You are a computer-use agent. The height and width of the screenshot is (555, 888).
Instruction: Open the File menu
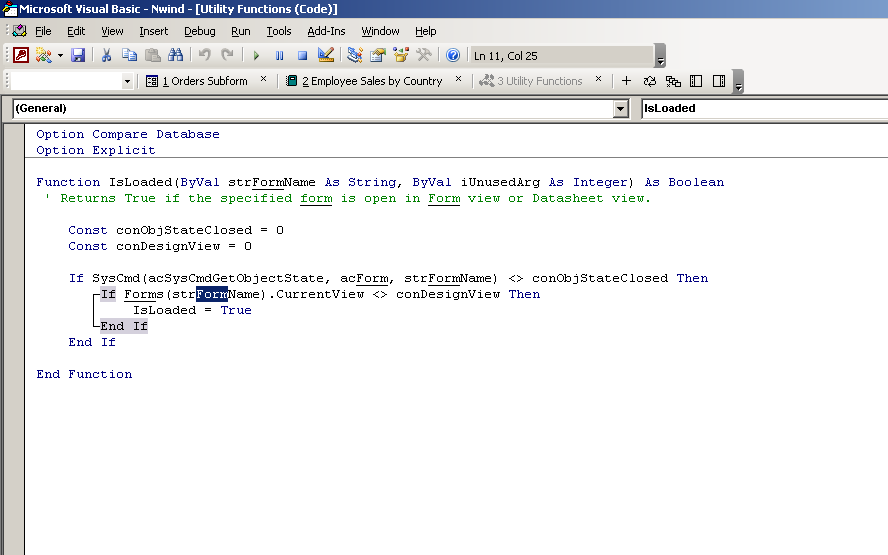click(43, 31)
